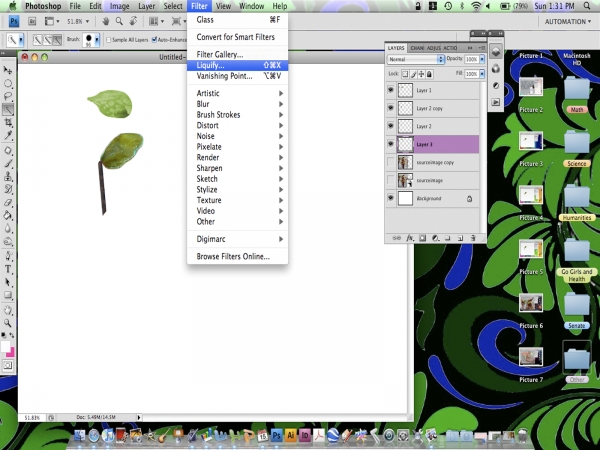Open the tool preset picker dropdown

point(21,39)
